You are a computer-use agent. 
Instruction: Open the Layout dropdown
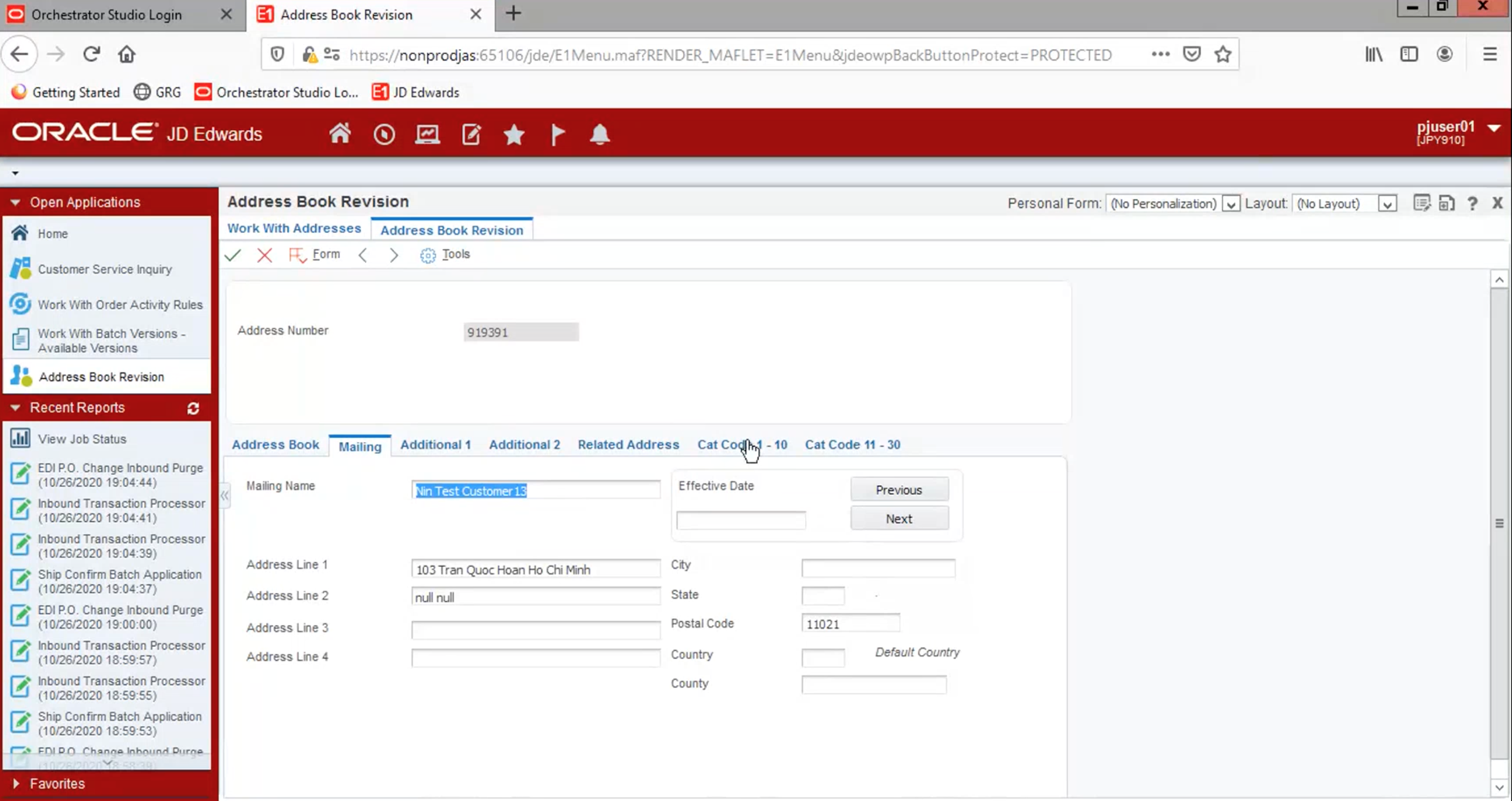click(x=1387, y=204)
